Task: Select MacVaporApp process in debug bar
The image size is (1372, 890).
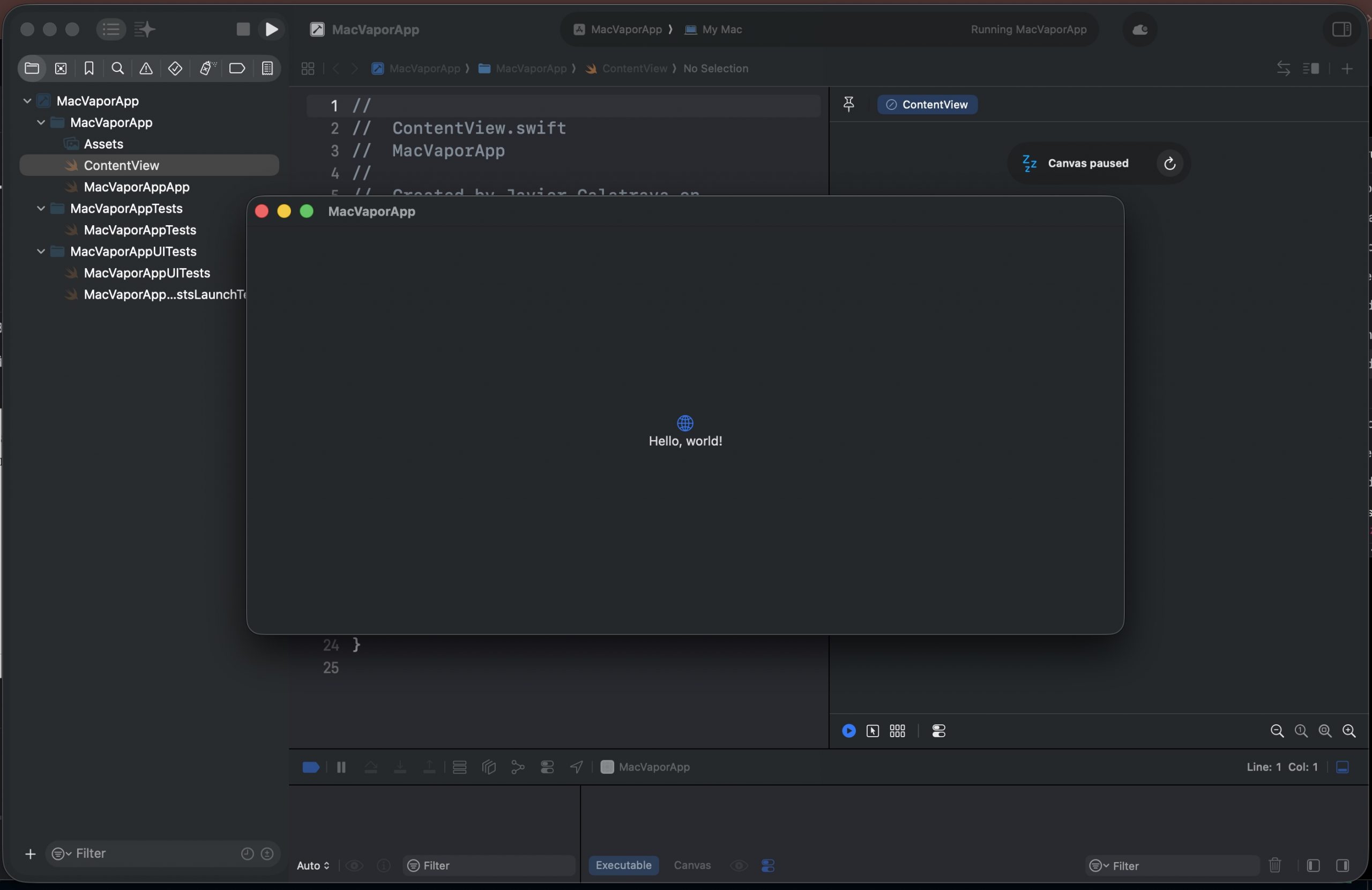Action: click(x=645, y=767)
